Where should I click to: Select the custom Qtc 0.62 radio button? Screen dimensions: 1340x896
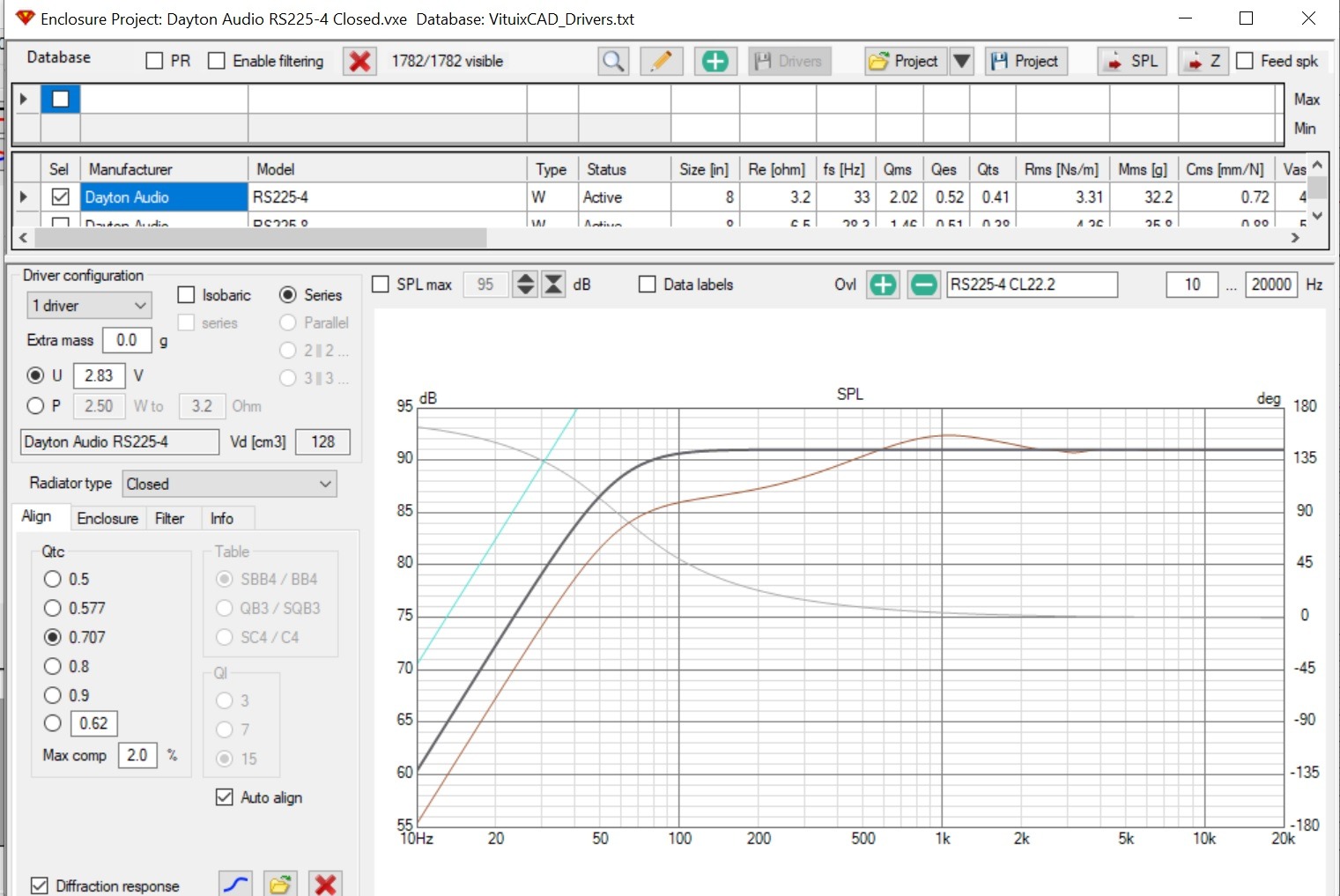click(53, 723)
